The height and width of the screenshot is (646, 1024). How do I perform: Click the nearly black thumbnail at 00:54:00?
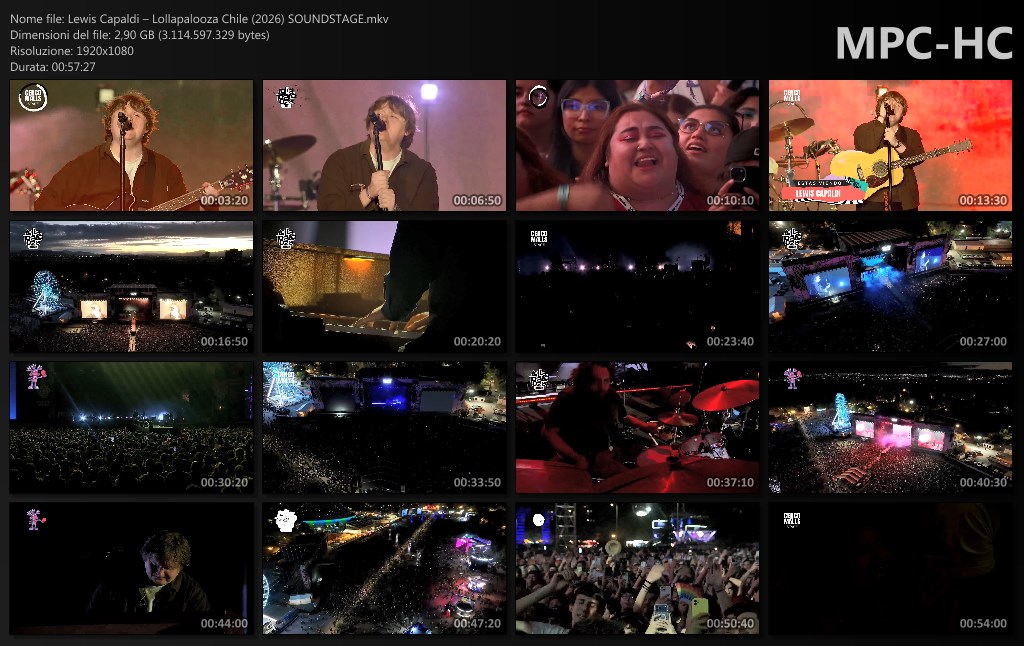890,568
